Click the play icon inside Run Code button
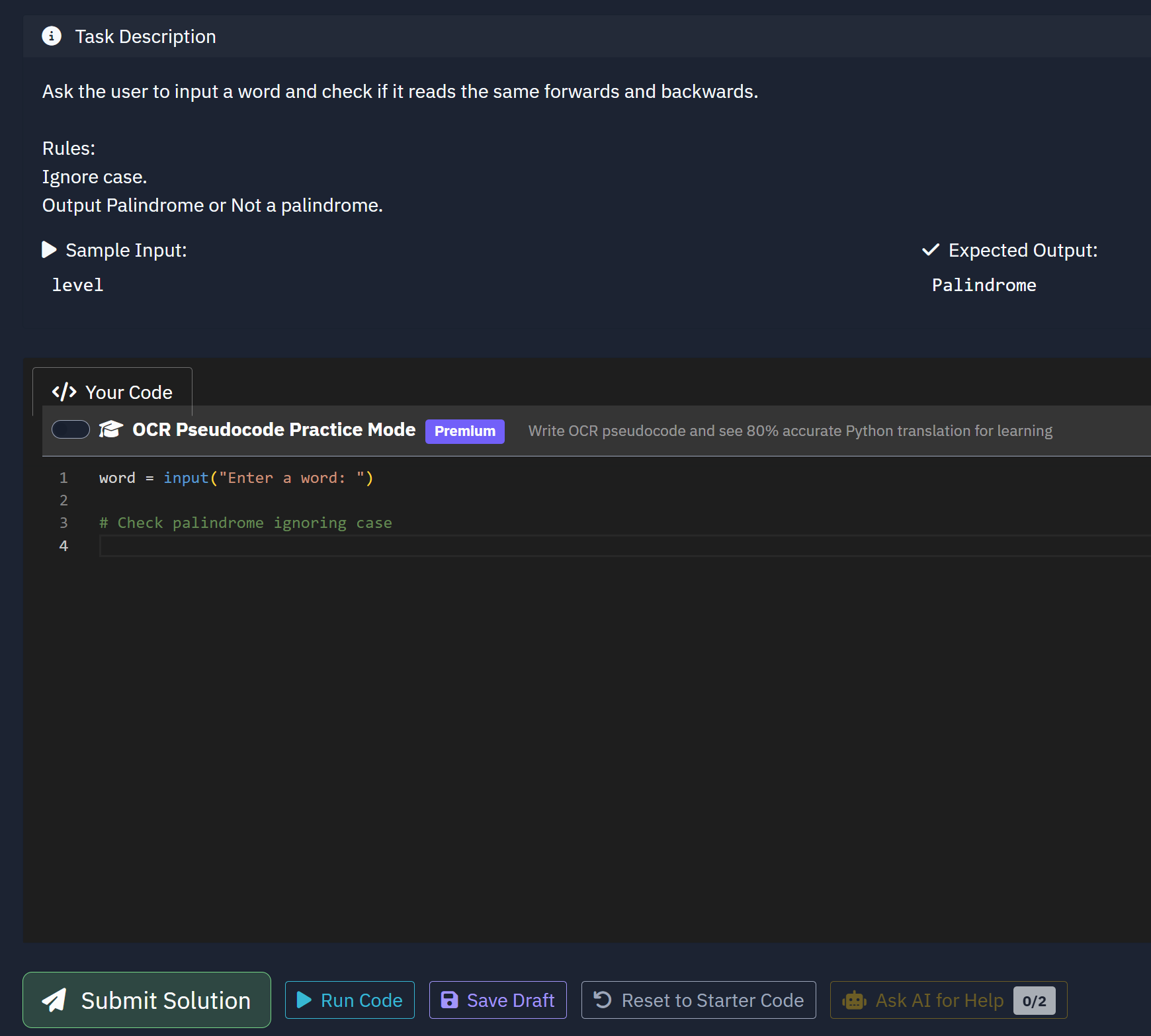Screen dimensions: 1151x1036 tap(304, 1000)
